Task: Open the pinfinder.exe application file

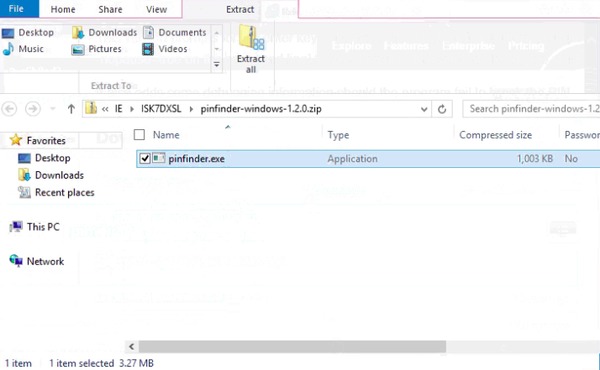Action: pyautogui.click(x=196, y=159)
